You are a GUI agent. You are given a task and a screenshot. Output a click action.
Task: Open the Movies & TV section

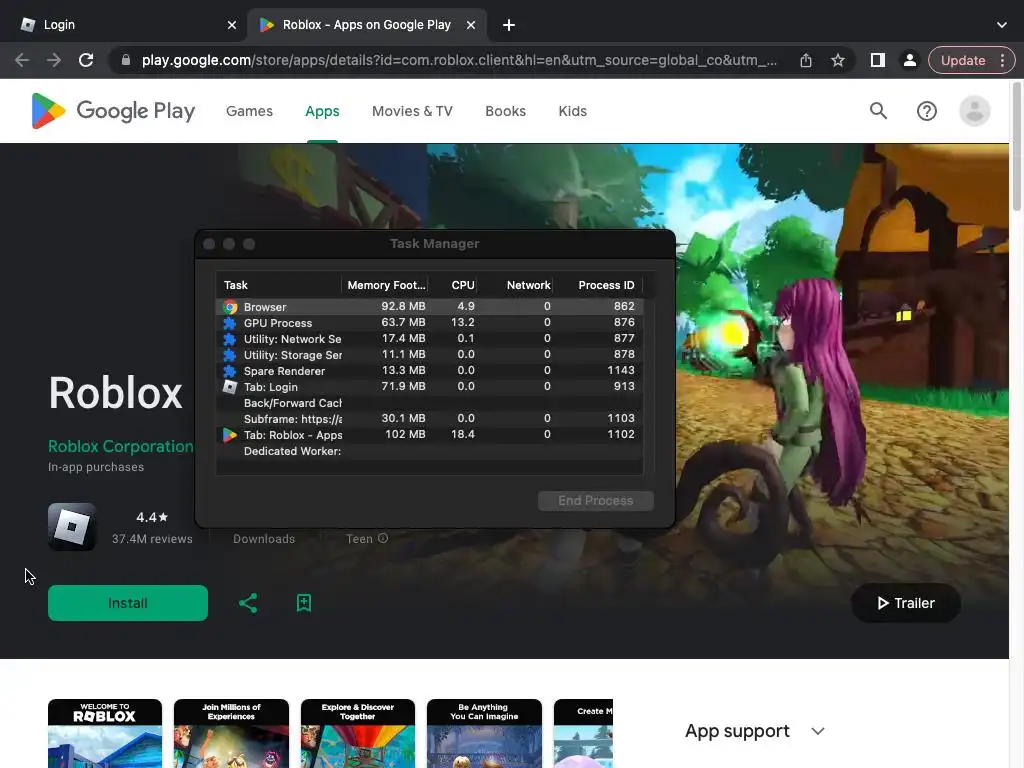pyautogui.click(x=412, y=111)
